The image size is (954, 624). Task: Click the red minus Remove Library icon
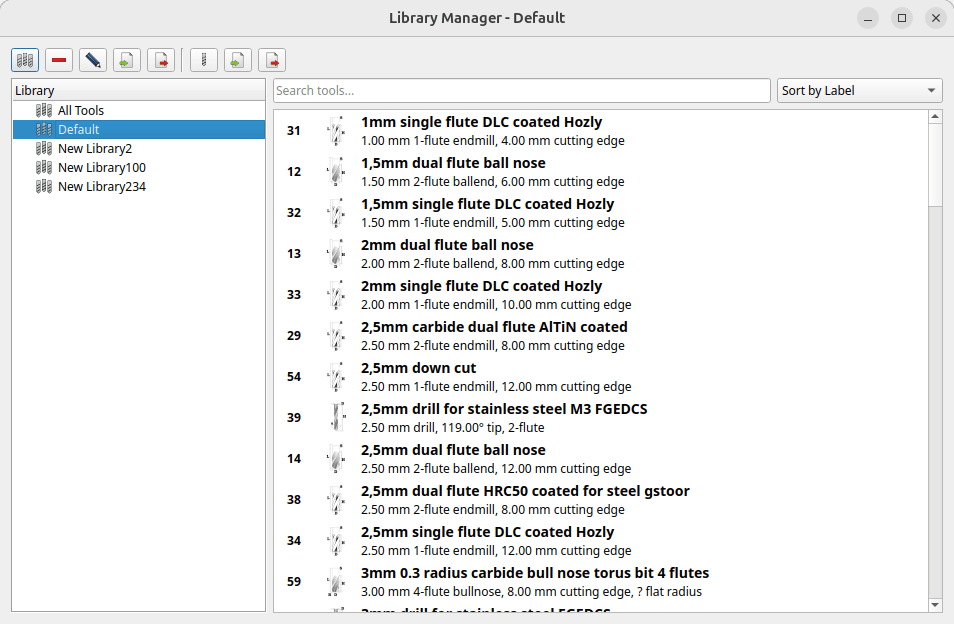(x=59, y=60)
